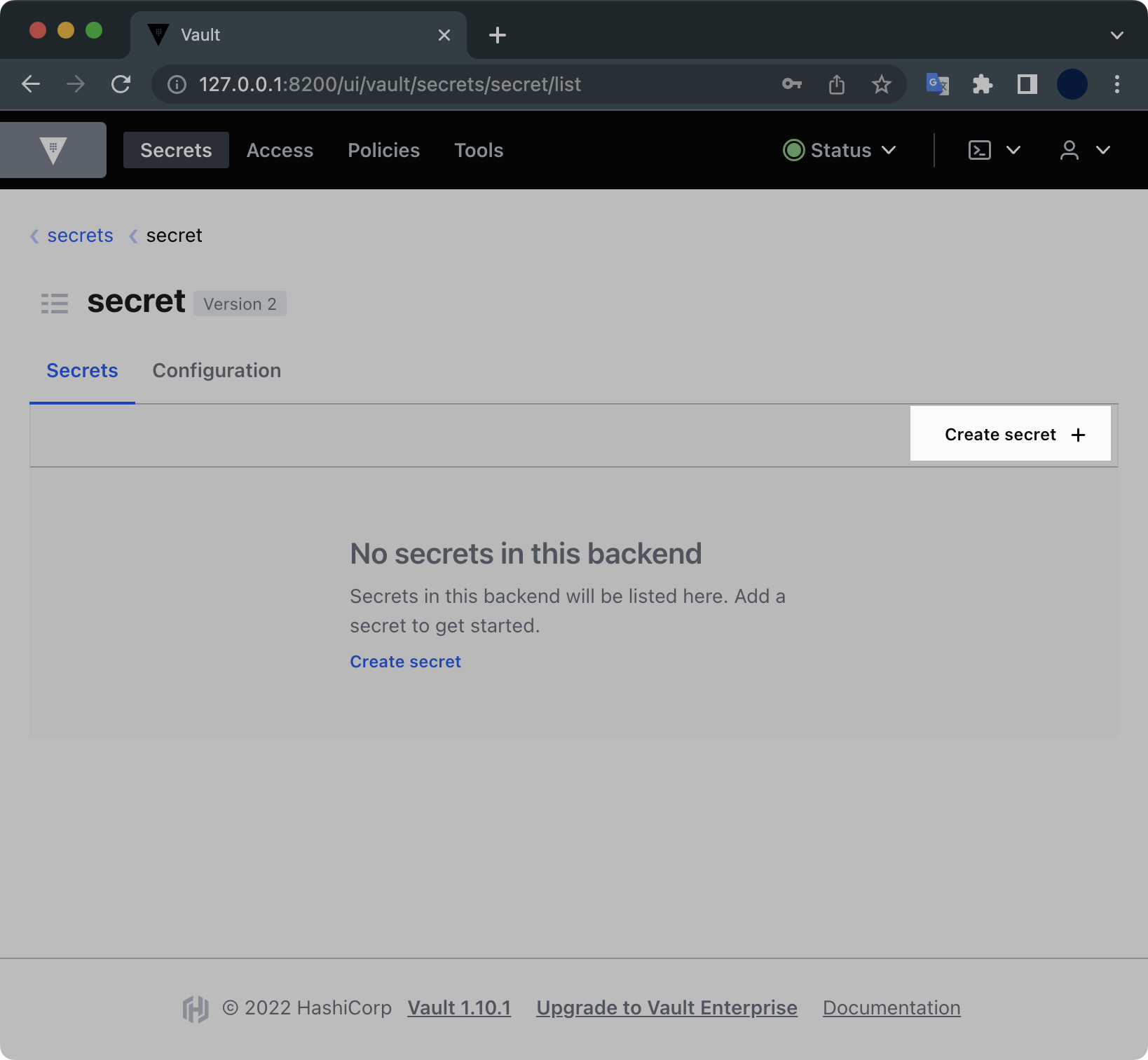
Task: Click the Vault logo home icon
Action: (x=53, y=150)
